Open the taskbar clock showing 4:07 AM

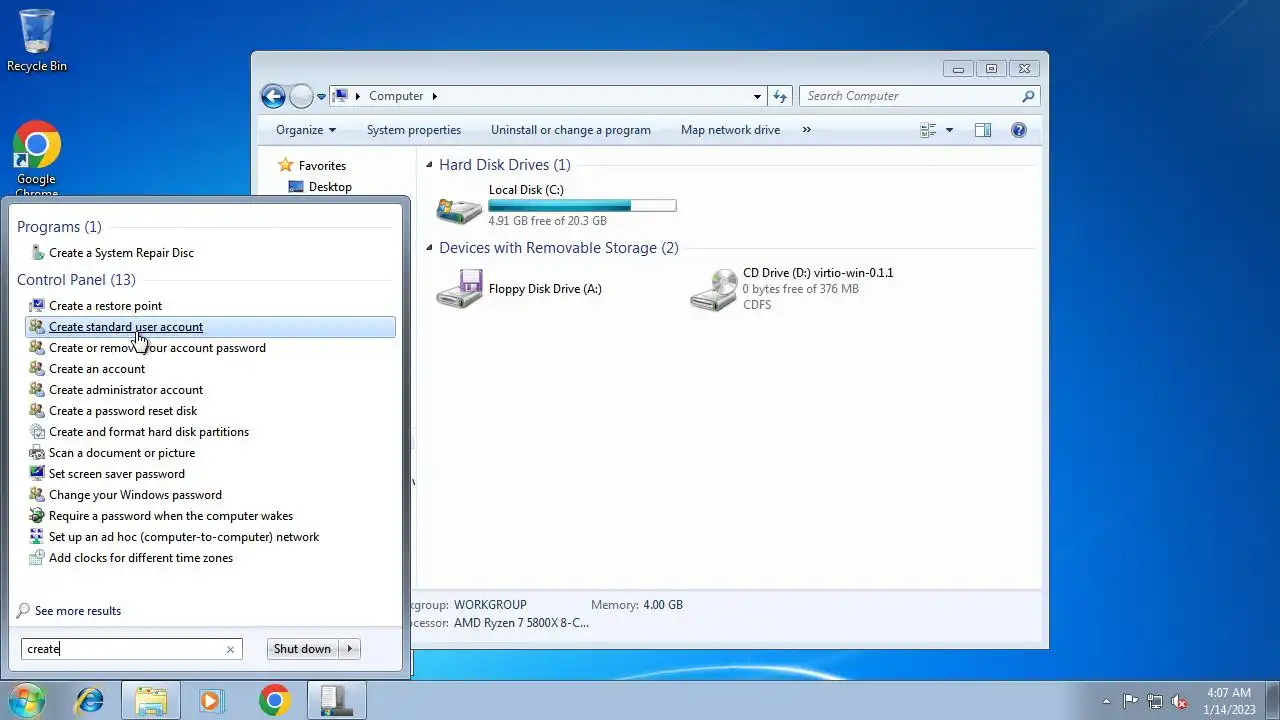pos(1229,701)
